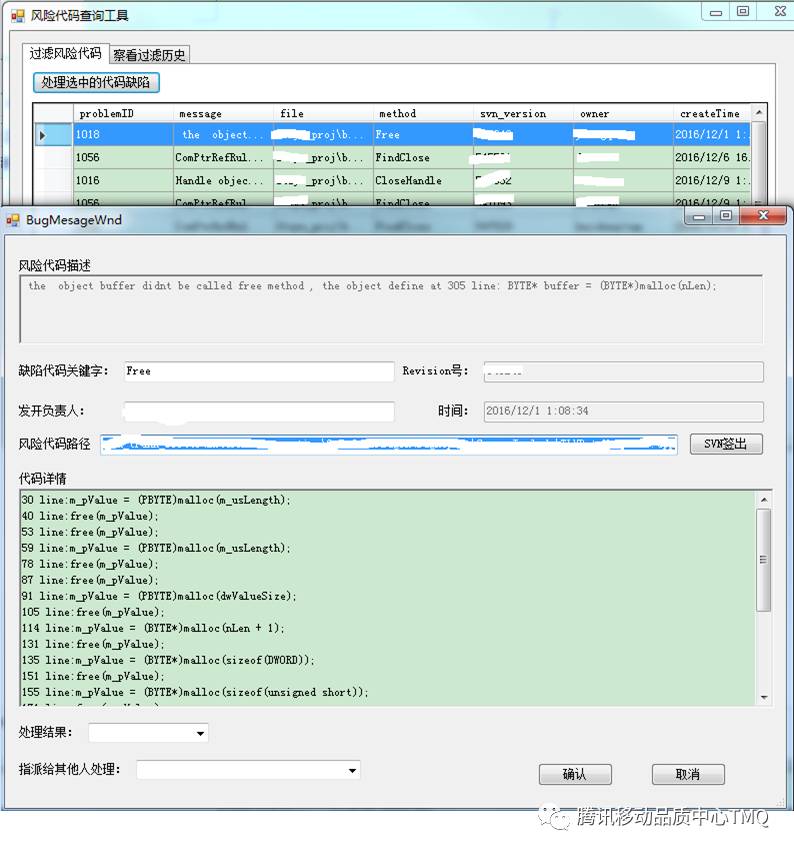Click code line 30 m_pValue malloc(m_usLength)

pyautogui.click(x=156, y=500)
